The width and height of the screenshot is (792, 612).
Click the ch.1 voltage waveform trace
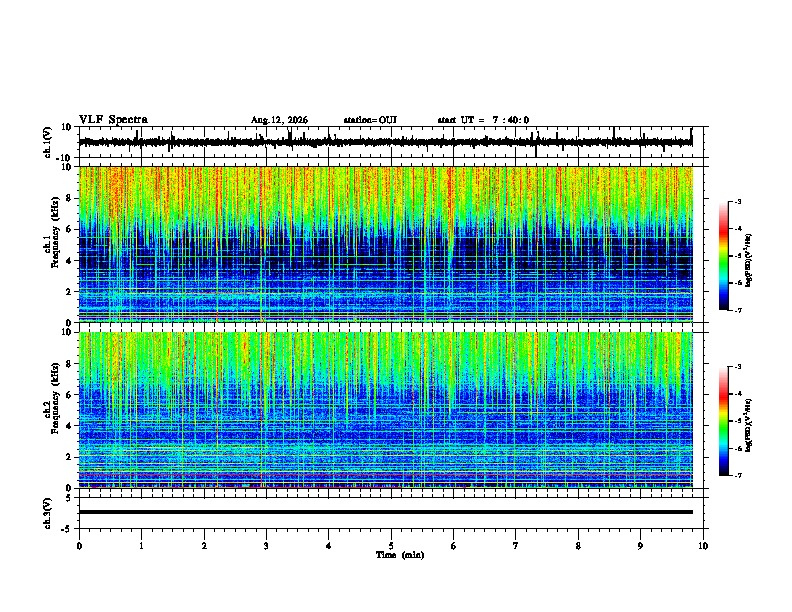coord(386,142)
